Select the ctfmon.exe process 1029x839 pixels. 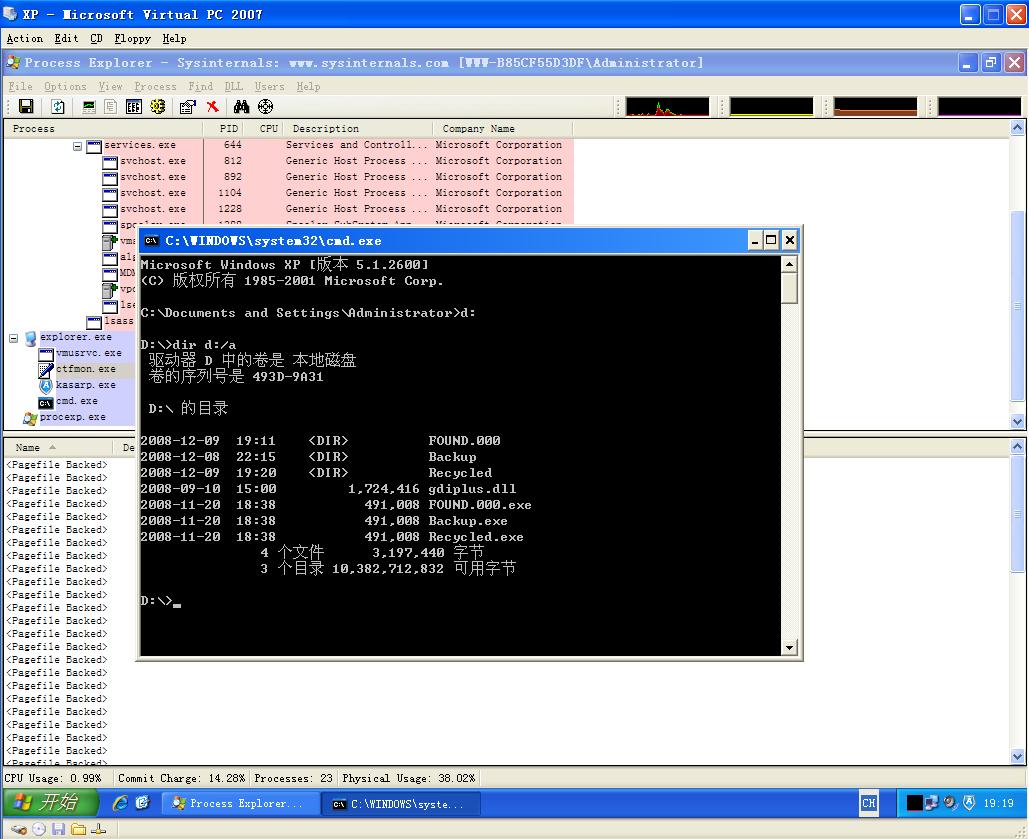pyautogui.click(x=85, y=369)
